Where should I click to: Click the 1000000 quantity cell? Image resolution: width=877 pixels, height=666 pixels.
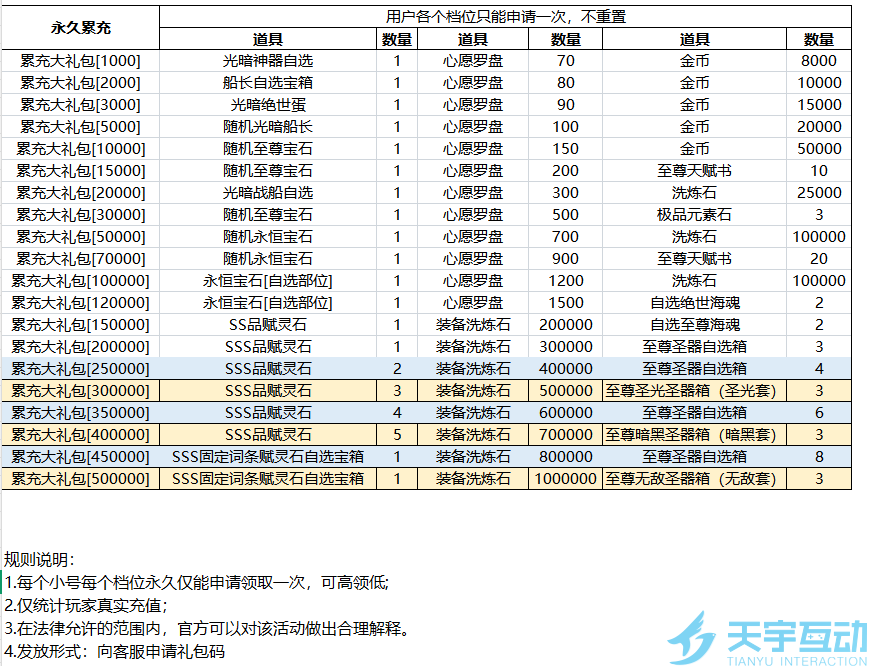(x=565, y=479)
